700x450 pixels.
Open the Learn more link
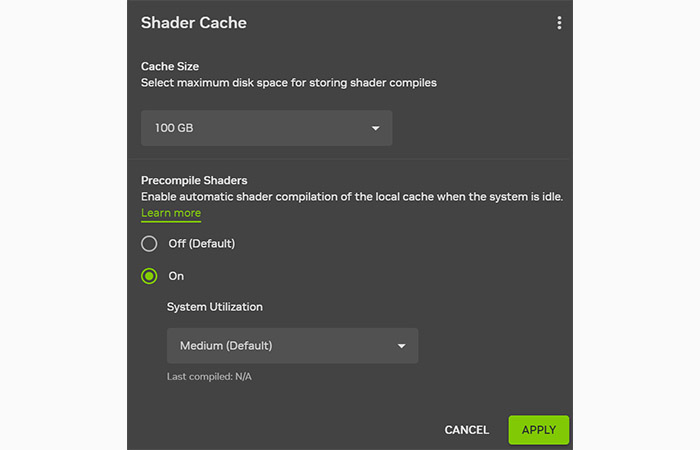pos(171,213)
